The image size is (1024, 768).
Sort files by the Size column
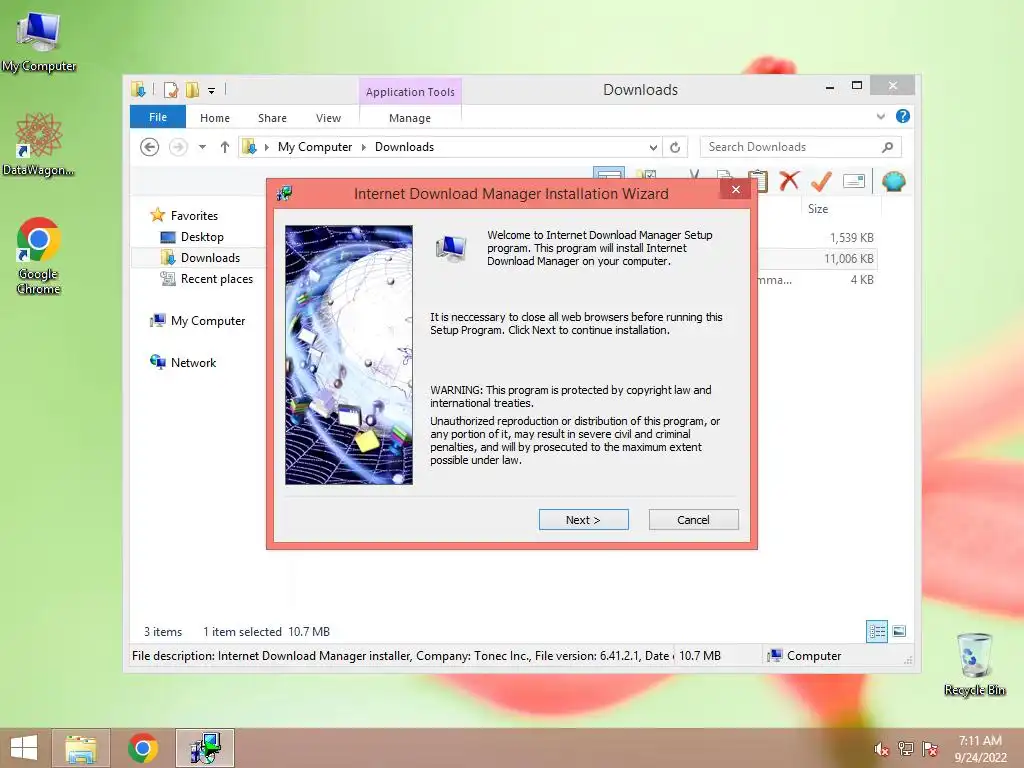pyautogui.click(x=818, y=209)
